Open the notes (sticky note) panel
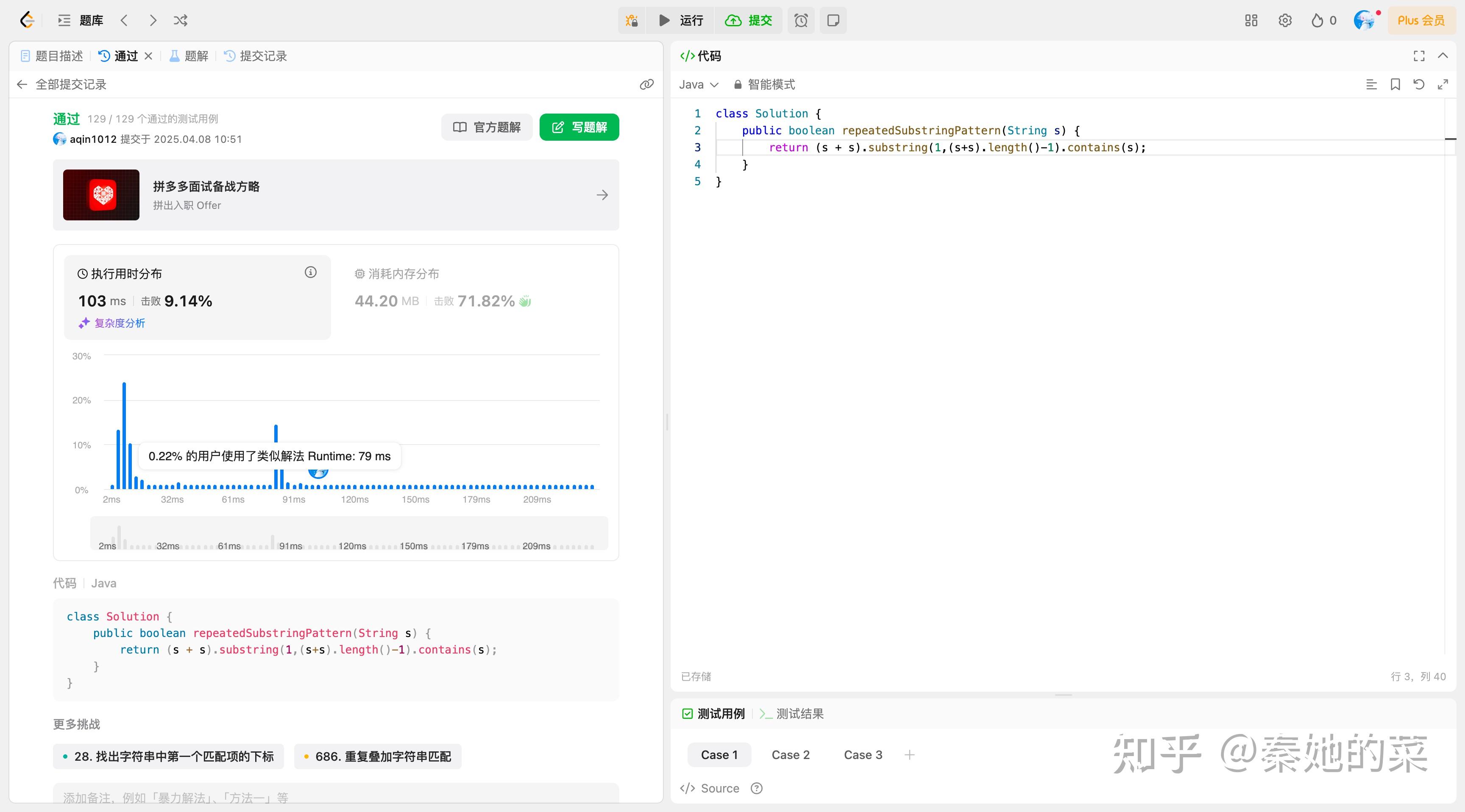The height and width of the screenshot is (812, 1465). pyautogui.click(x=833, y=20)
